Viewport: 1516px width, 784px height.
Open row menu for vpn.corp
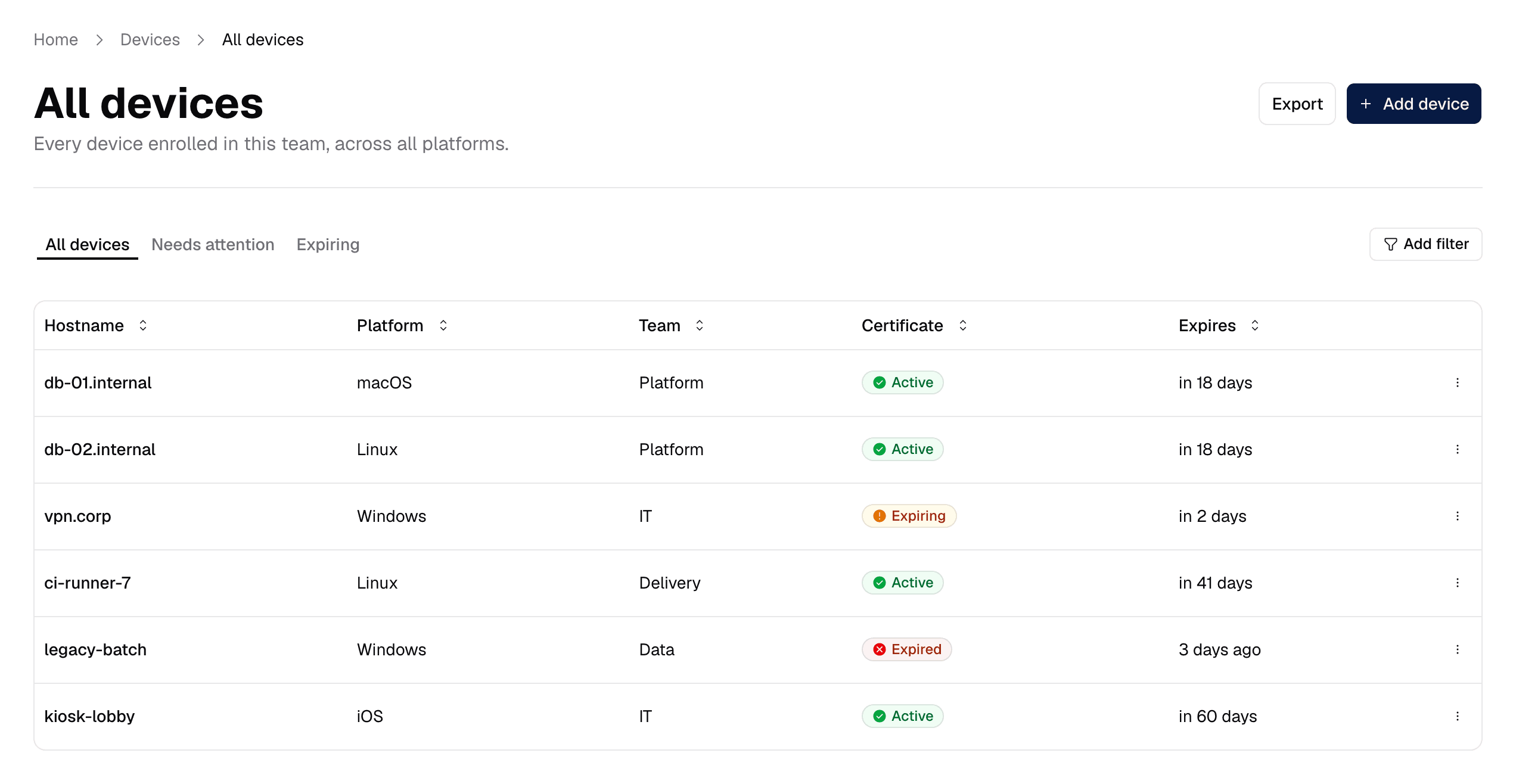coord(1457,516)
